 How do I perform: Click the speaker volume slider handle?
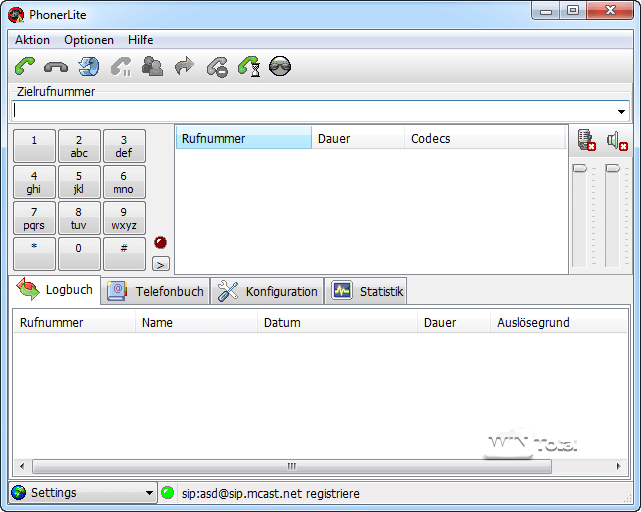[x=612, y=168]
